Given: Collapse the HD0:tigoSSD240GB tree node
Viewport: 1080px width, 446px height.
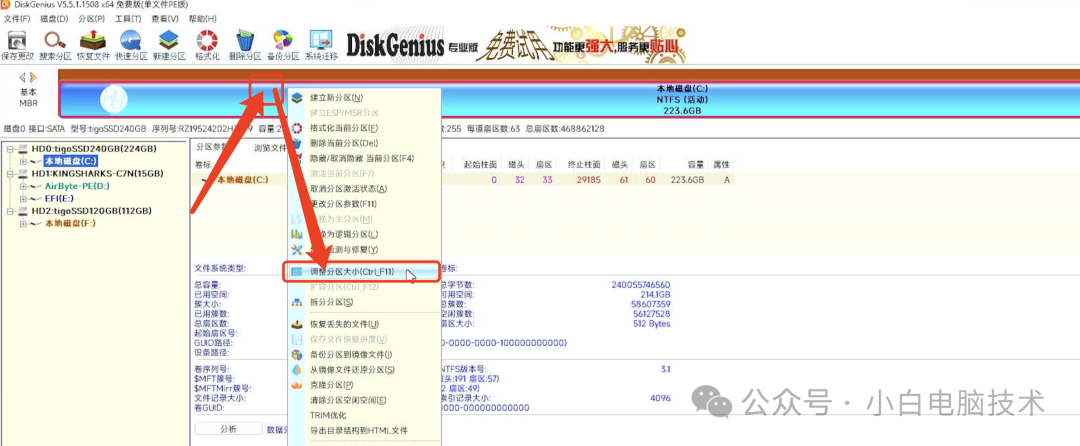Looking at the screenshot, I should click(11, 149).
